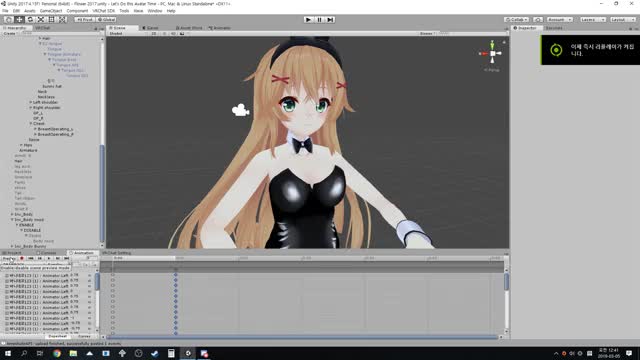The width and height of the screenshot is (640, 360).
Task: Open File Explorer from the Windows taskbar
Action: (73, 353)
